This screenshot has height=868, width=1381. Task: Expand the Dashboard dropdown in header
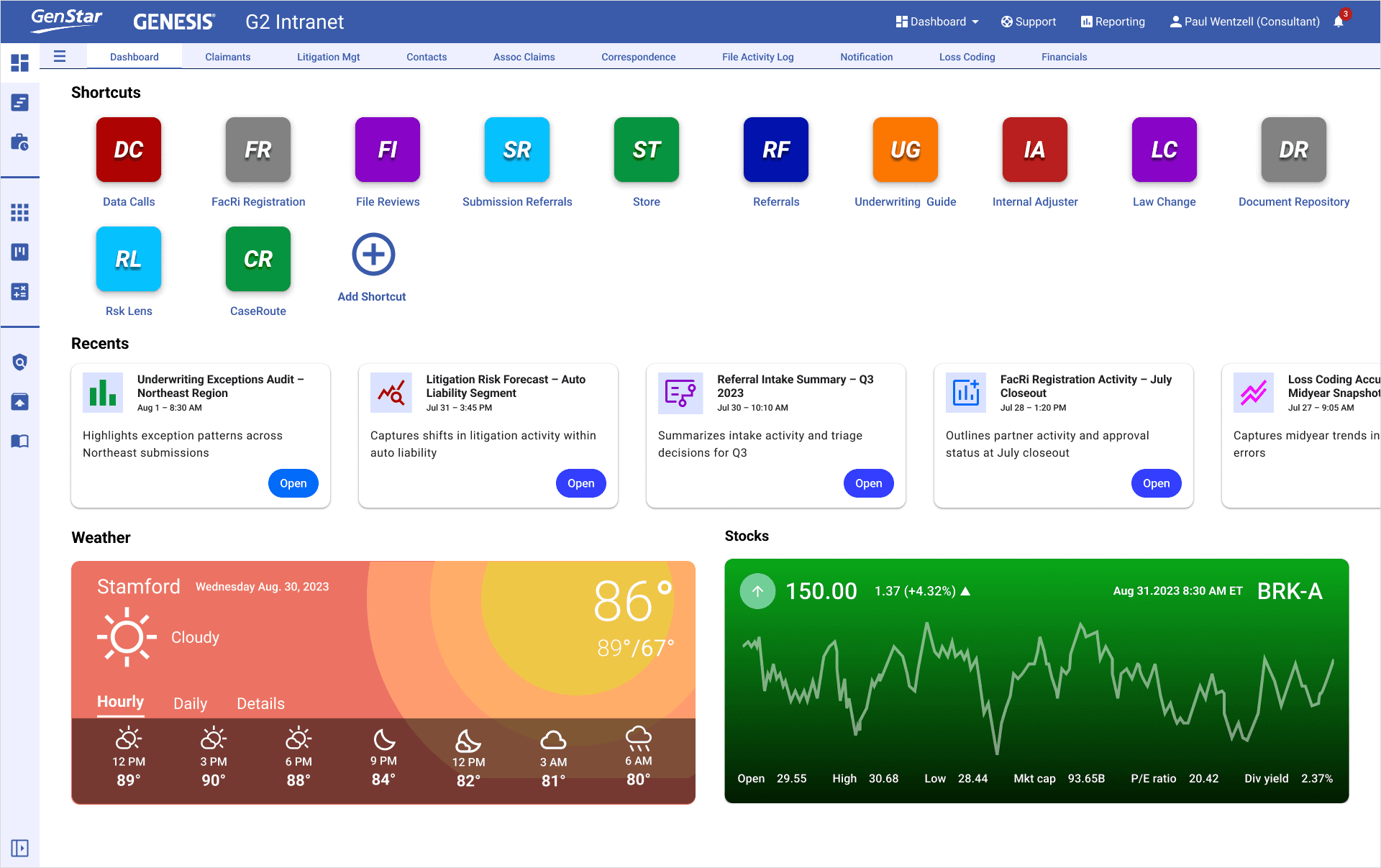coord(937,22)
